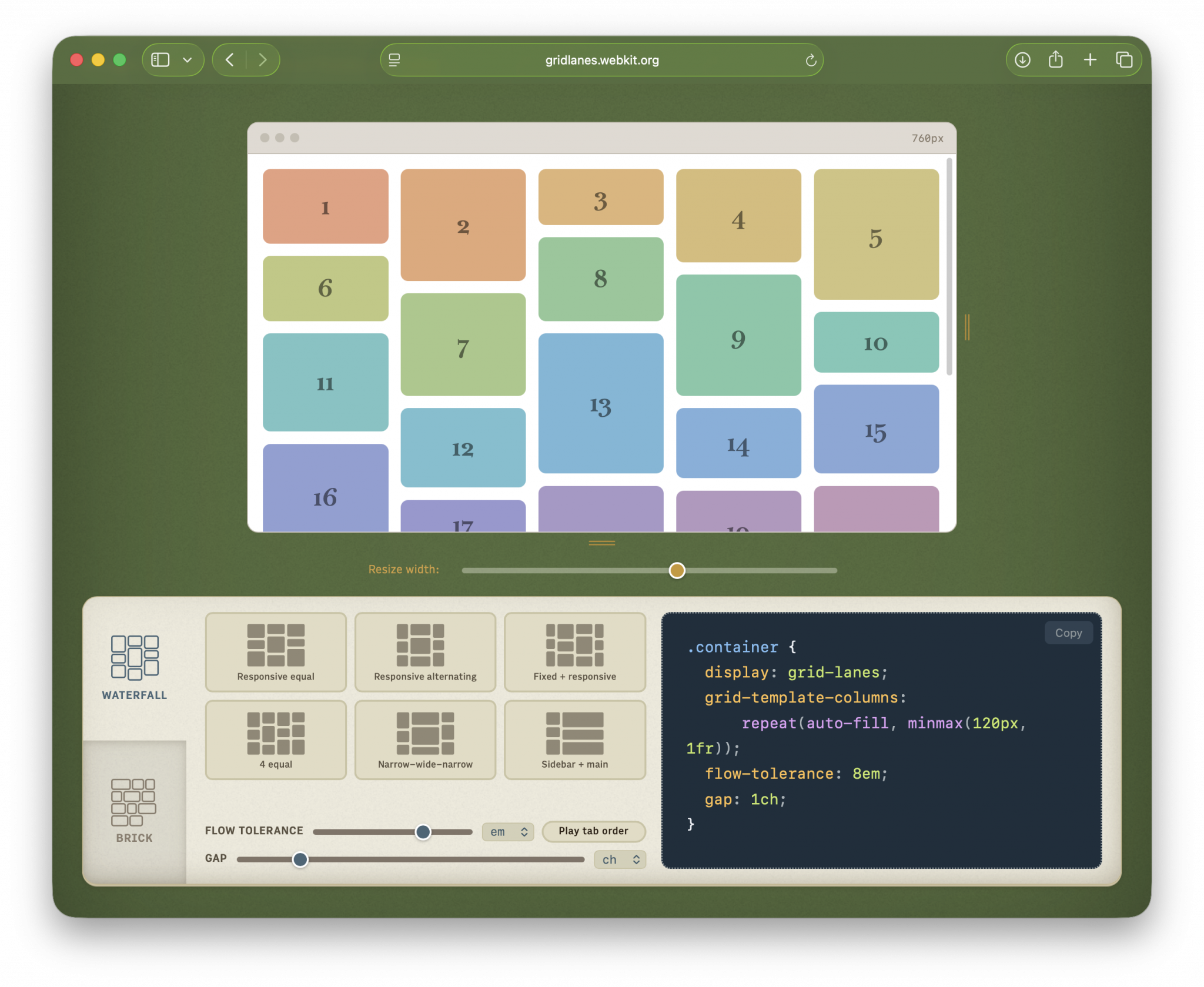Open the Share icon
This screenshot has width=1204, height=987.
pyautogui.click(x=1056, y=60)
